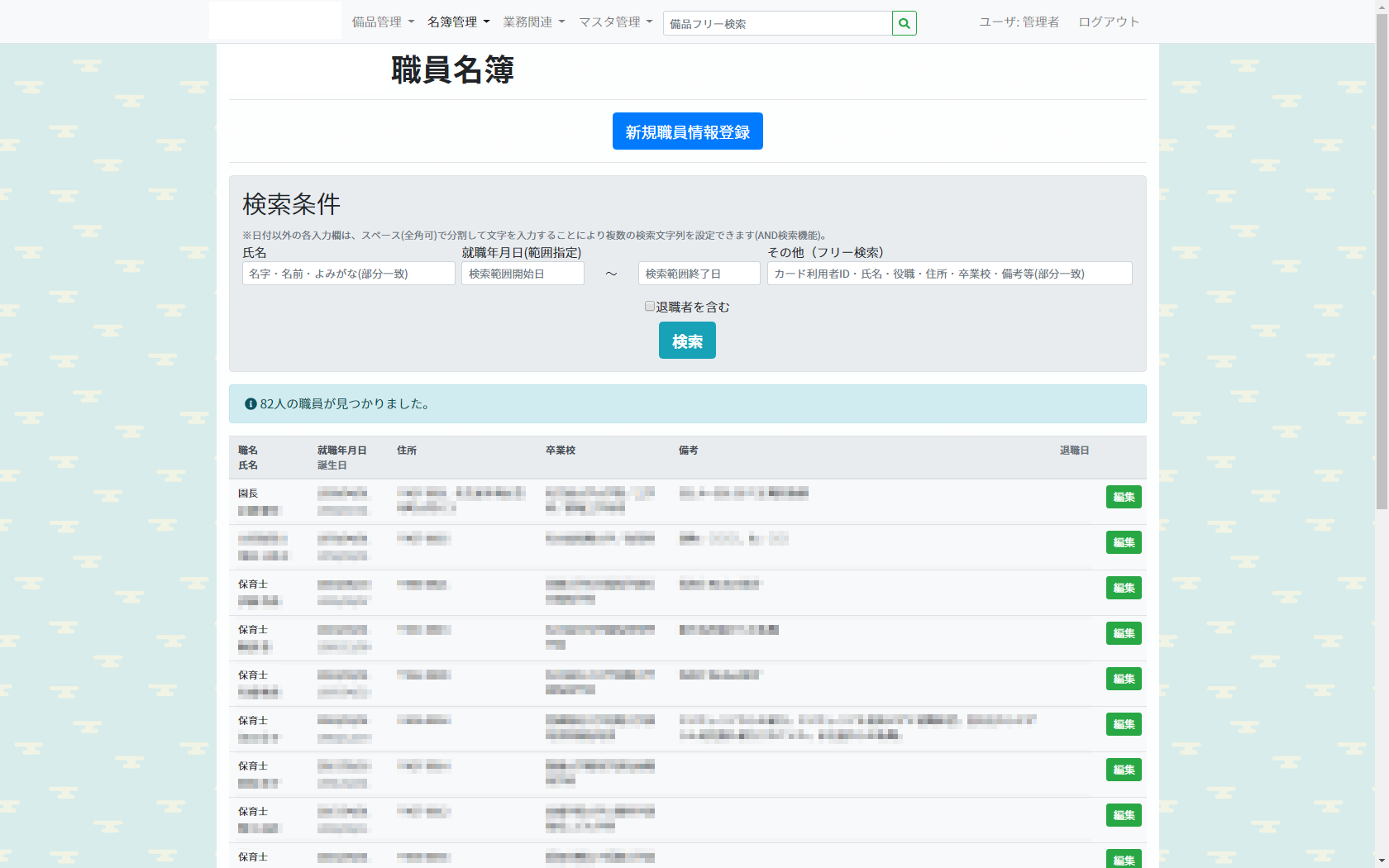Click 編集 button for fifth row, third 保育士
Viewport: 1389px width, 868px height.
(1124, 679)
